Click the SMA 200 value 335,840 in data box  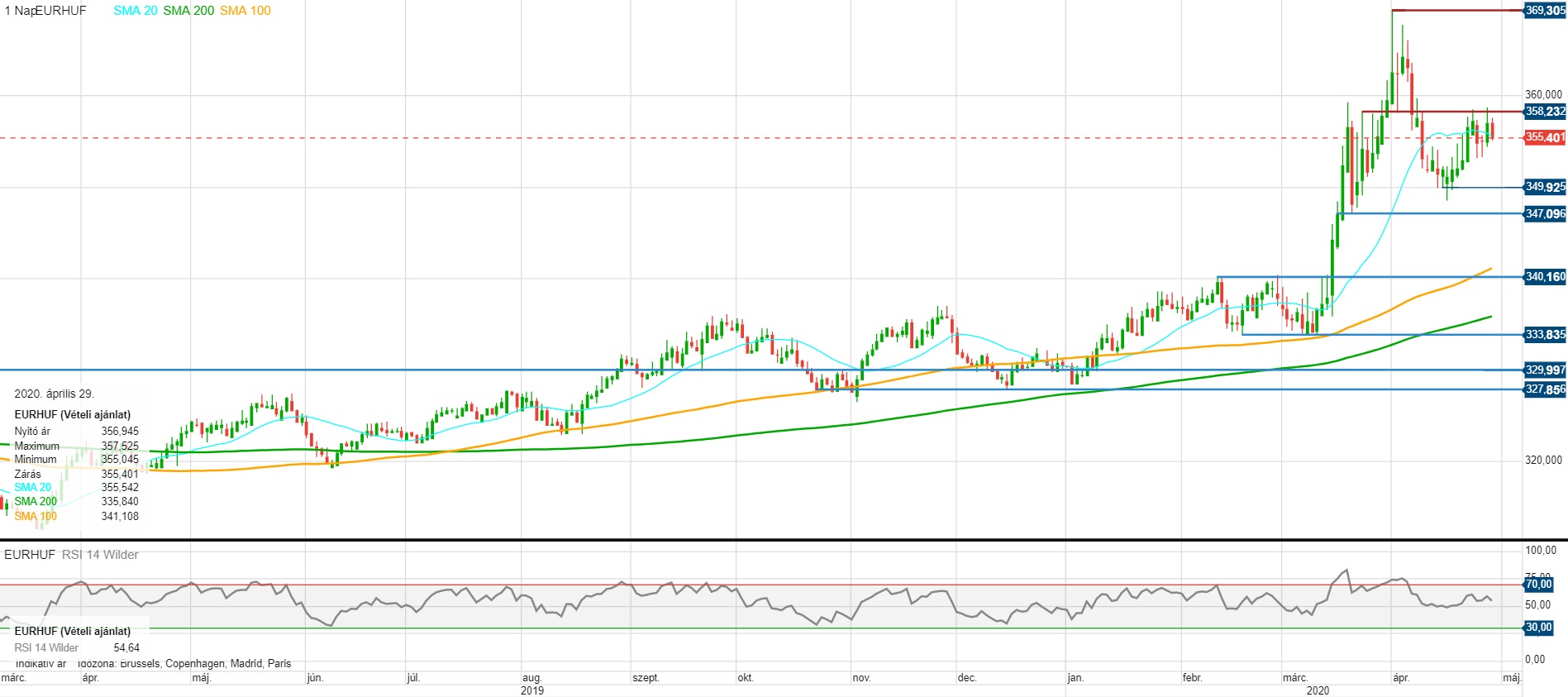[120, 501]
